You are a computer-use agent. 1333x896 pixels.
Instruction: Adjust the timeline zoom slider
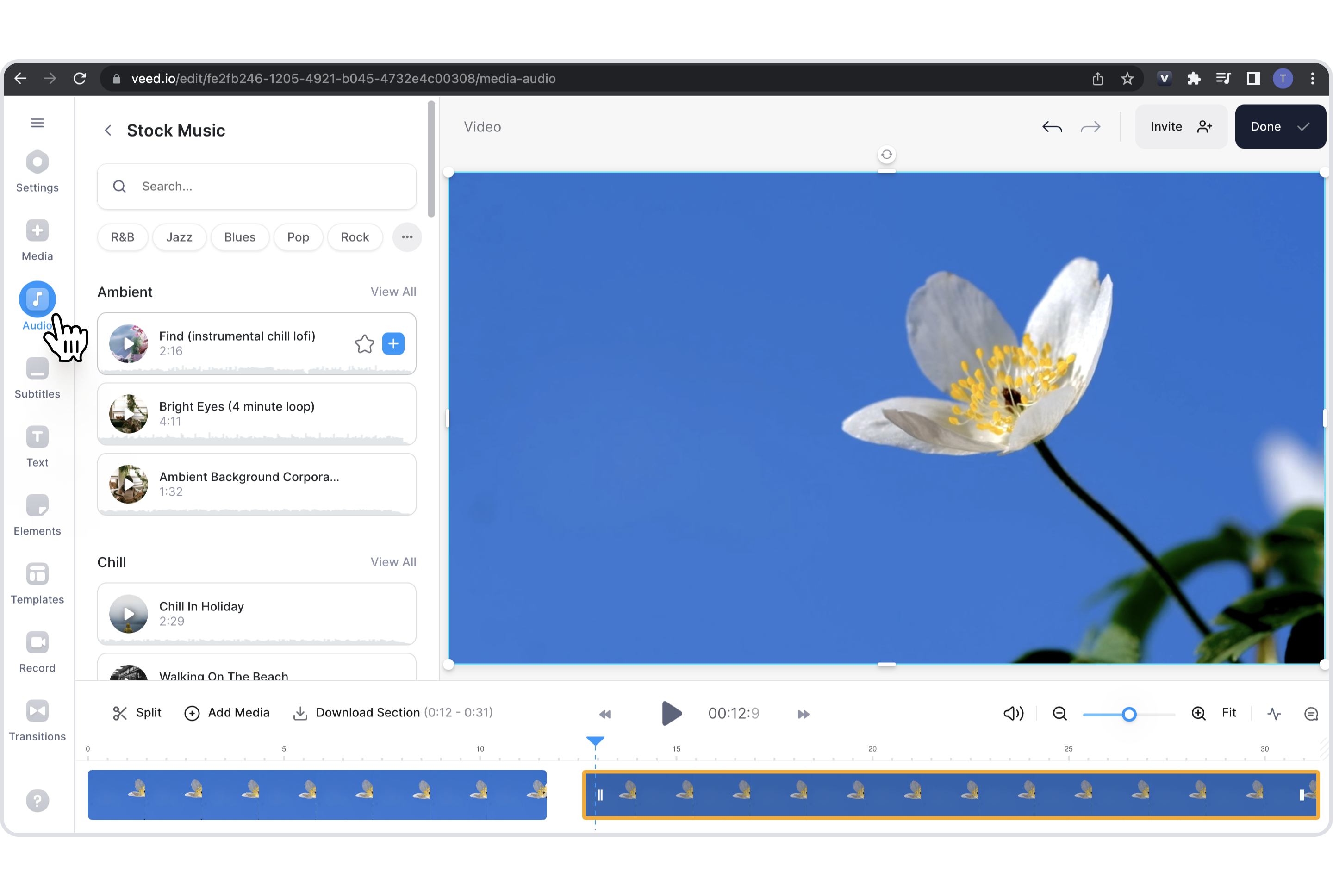pyautogui.click(x=1128, y=714)
